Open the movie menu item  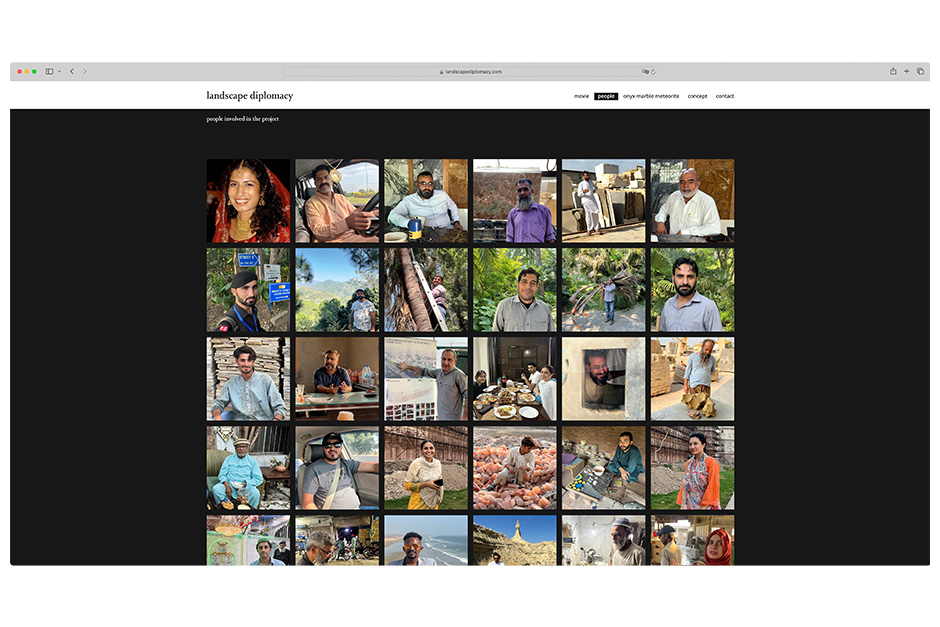[581, 96]
